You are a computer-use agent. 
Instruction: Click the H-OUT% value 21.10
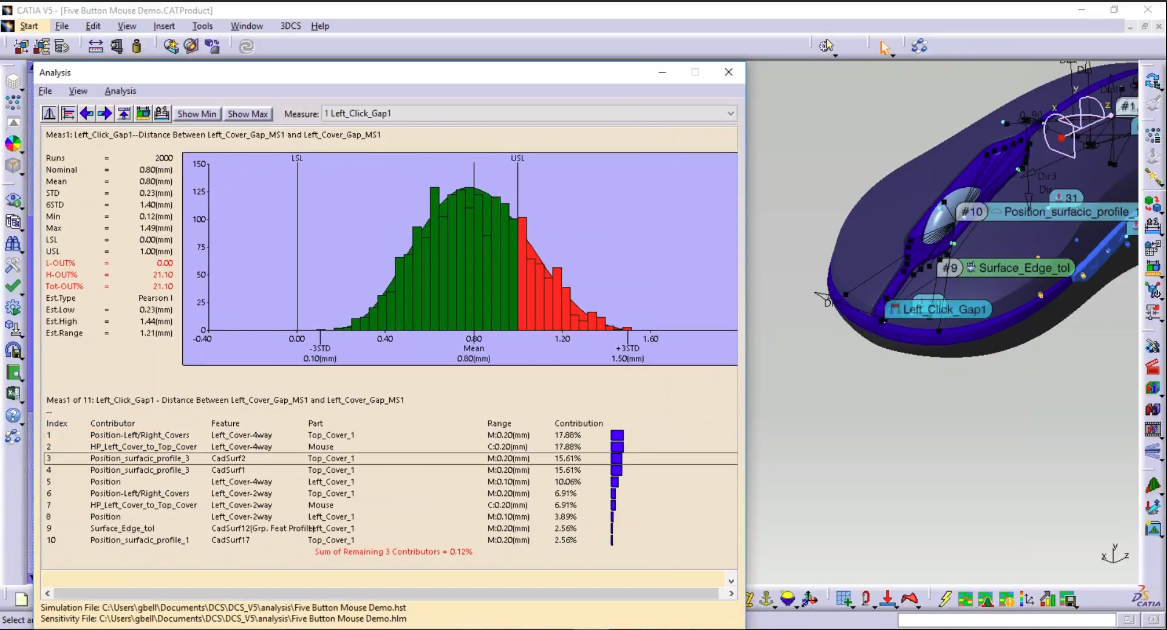[163, 275]
